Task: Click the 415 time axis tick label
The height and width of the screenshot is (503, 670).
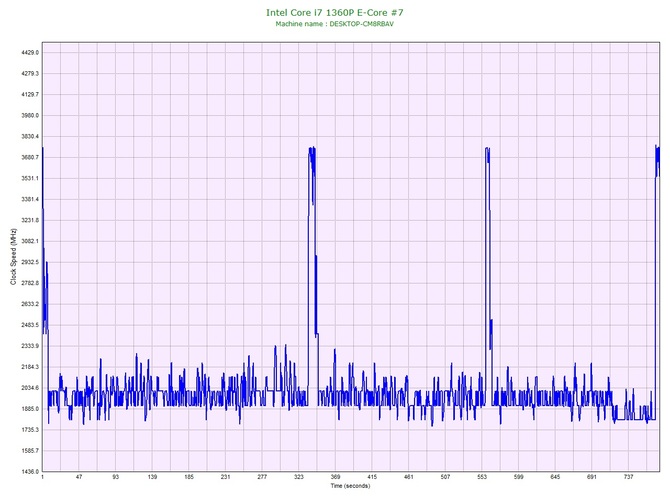Action: click(372, 477)
